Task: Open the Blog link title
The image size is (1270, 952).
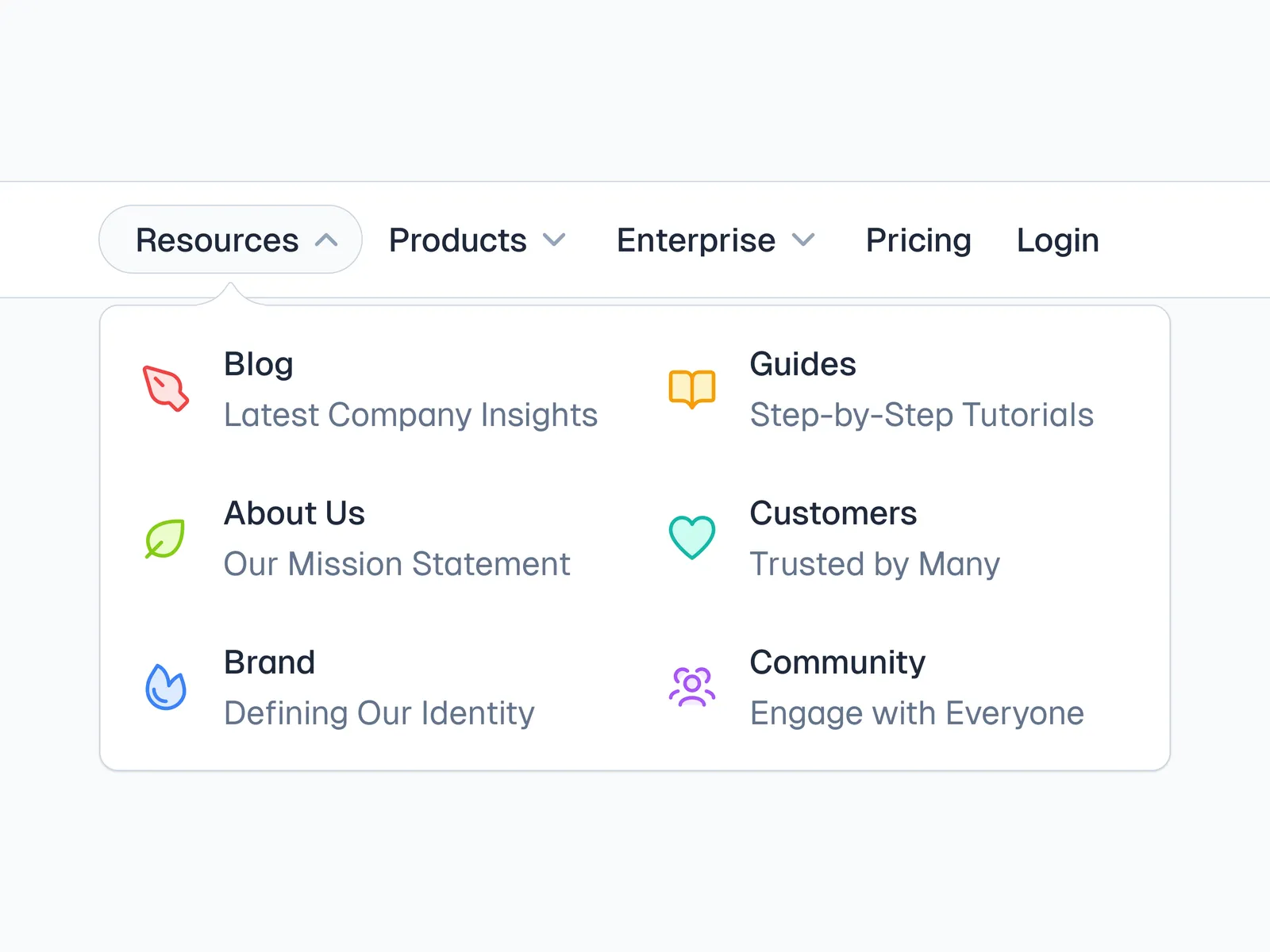Action: (x=259, y=364)
